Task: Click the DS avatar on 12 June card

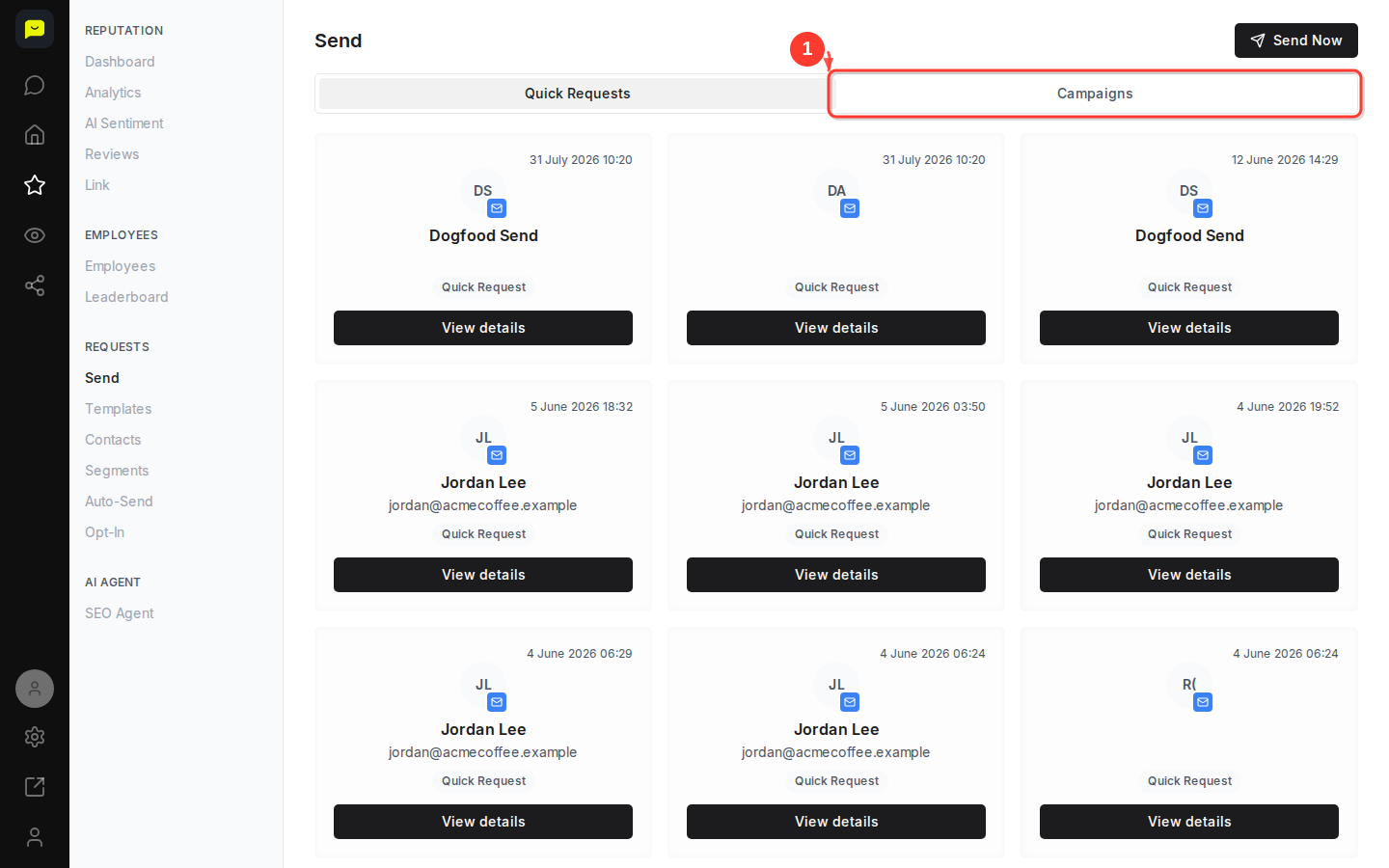Action: (1189, 191)
